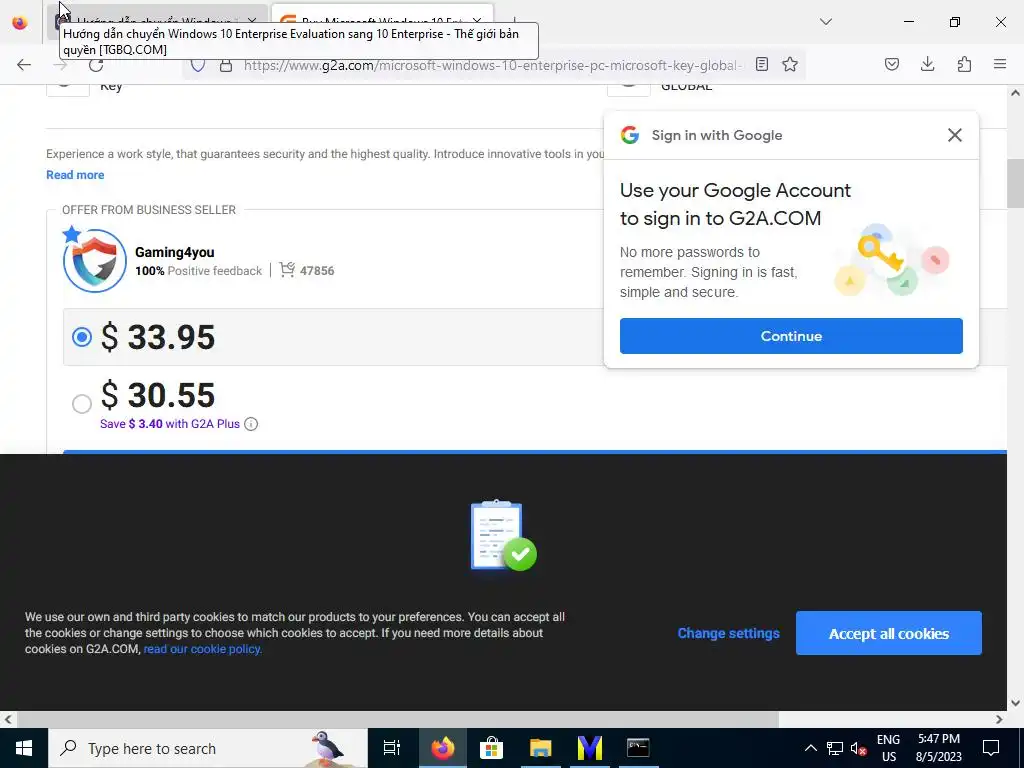Click the padlock site security icon
The height and width of the screenshot is (768, 1024).
(226, 65)
